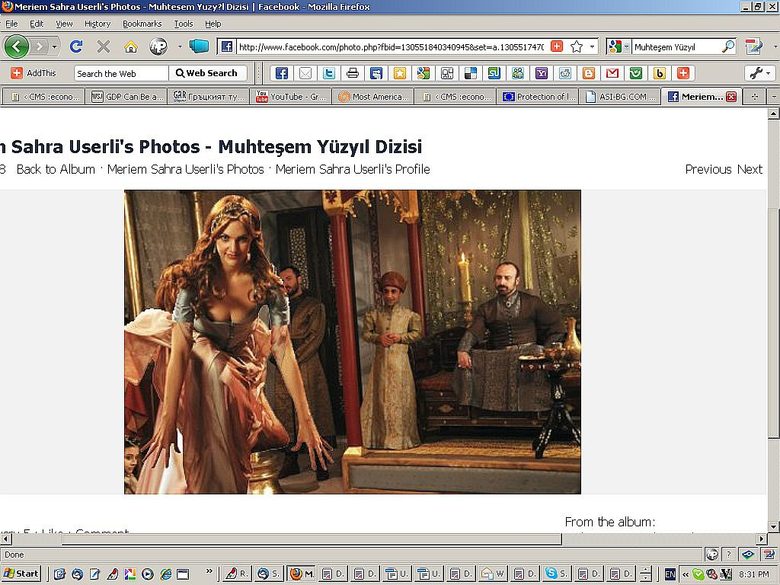
Task: Bookmark this page with the star icon
Action: point(577,47)
